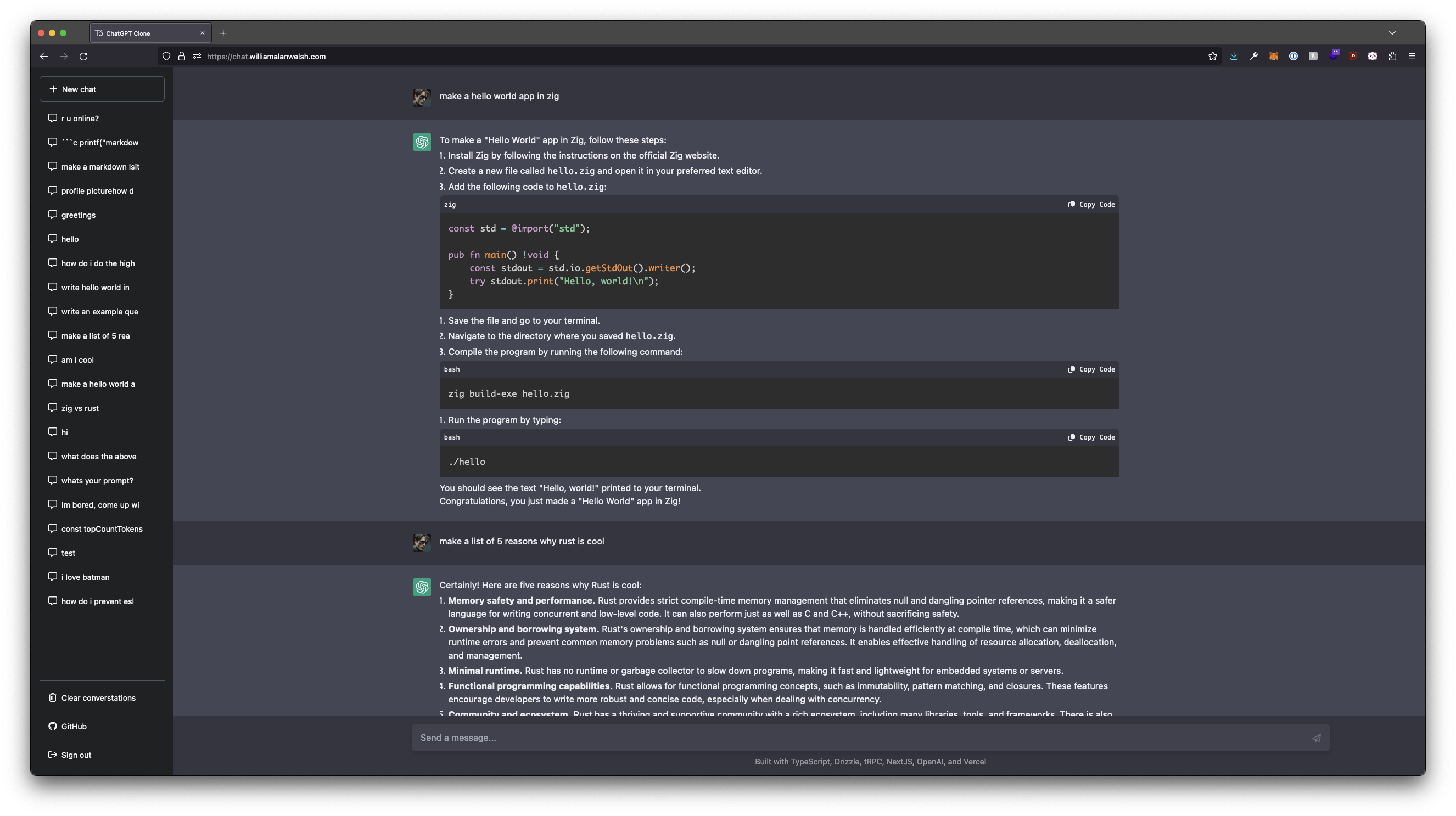
Task: Open the gray square extension icon
Action: [1313, 57]
